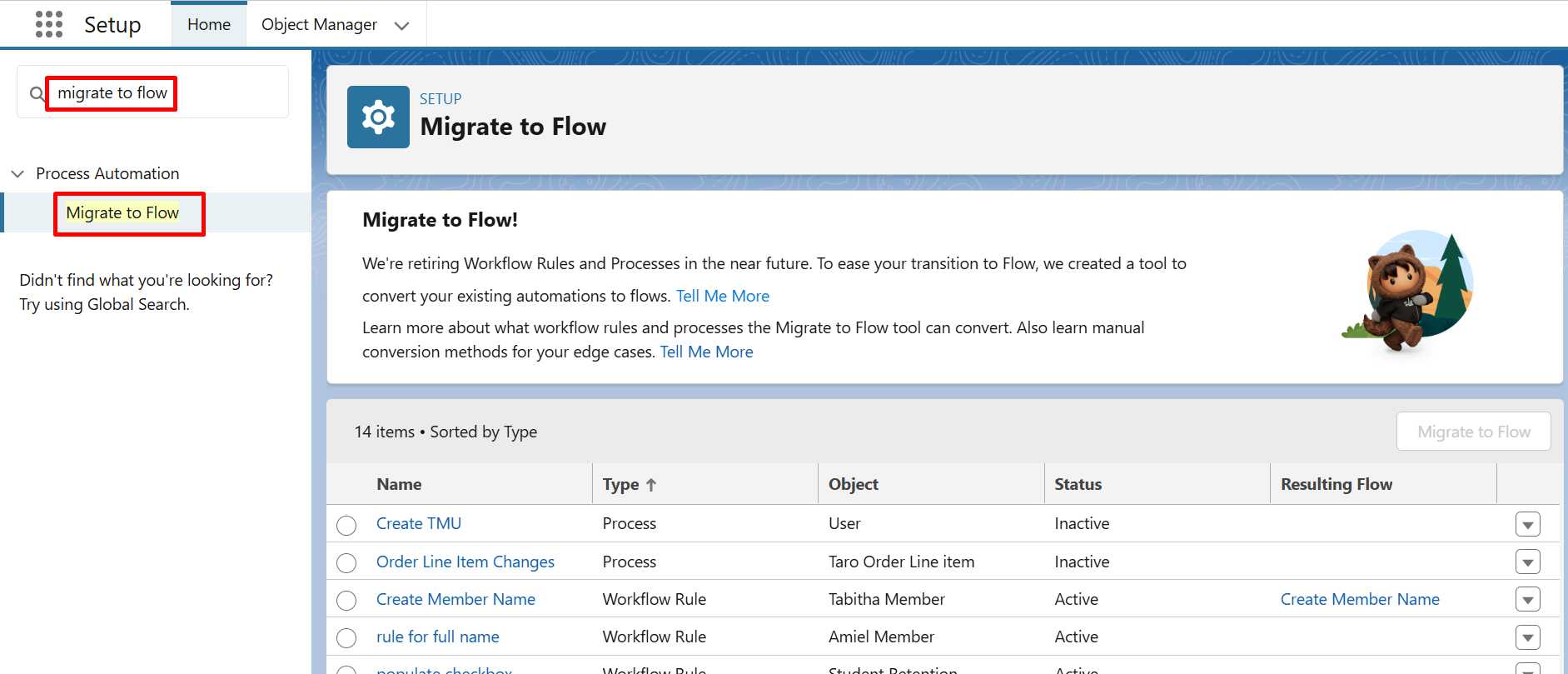Open the Create TMU process link
The height and width of the screenshot is (674, 1568).
(x=419, y=523)
